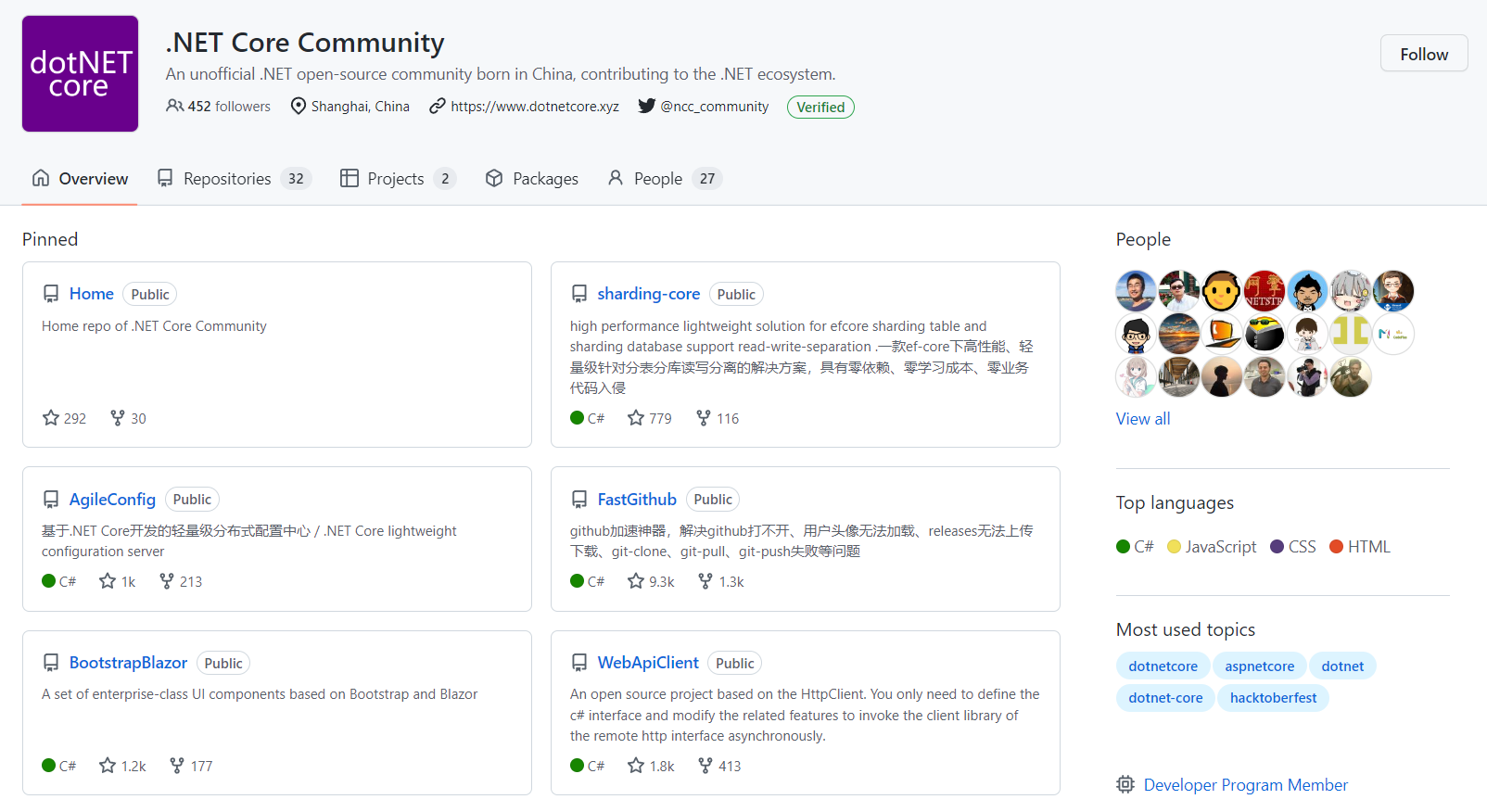The width and height of the screenshot is (1487, 812).
Task: View AgileConfig's 1k stars
Action: (x=118, y=581)
